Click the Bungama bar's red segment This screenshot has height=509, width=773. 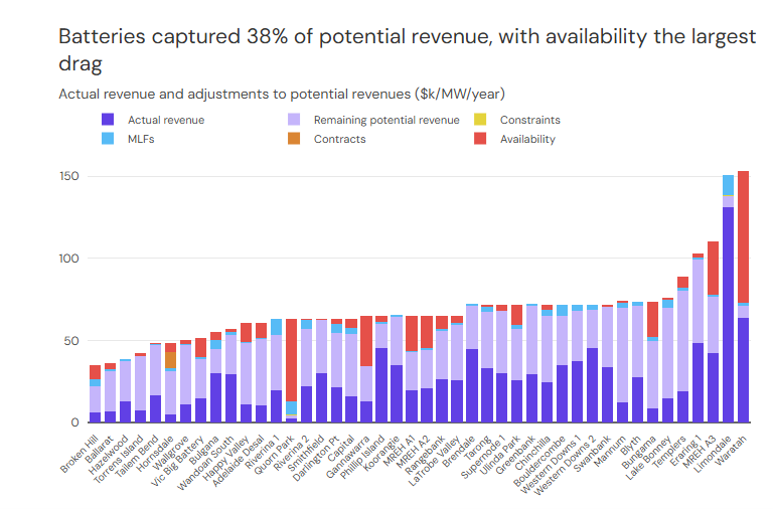[x=653, y=320]
